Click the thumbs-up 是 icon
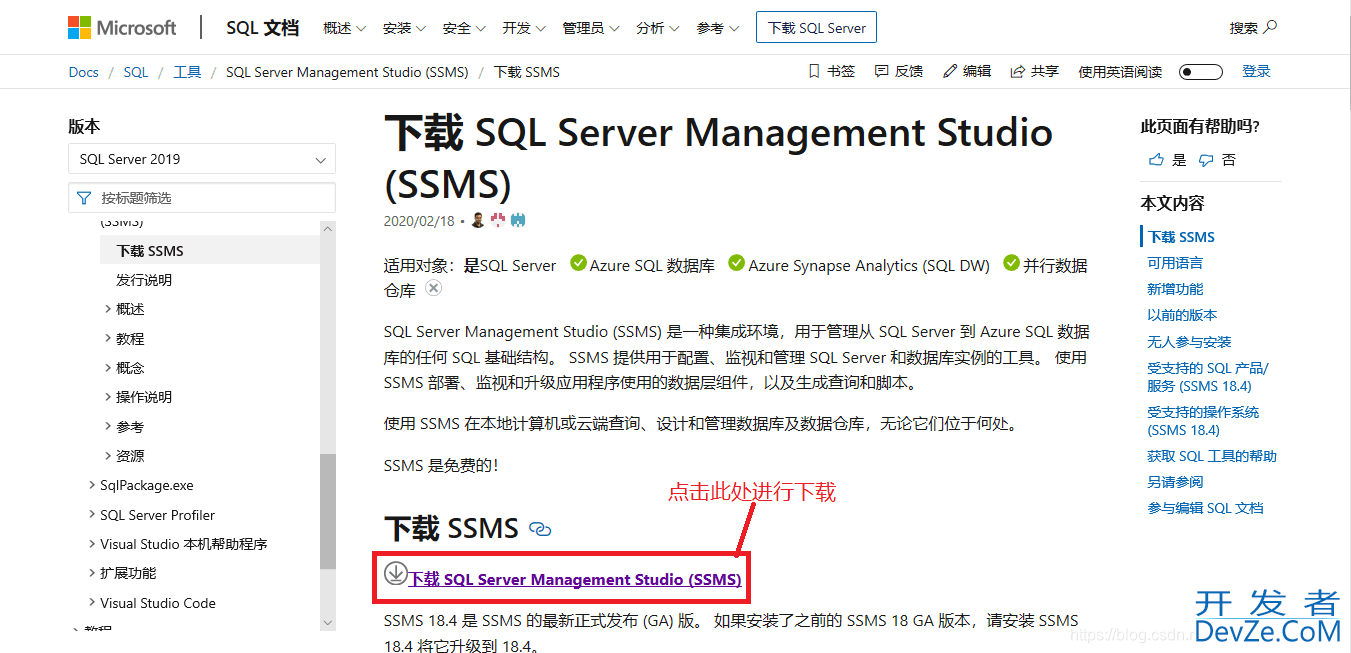 [x=1156, y=160]
